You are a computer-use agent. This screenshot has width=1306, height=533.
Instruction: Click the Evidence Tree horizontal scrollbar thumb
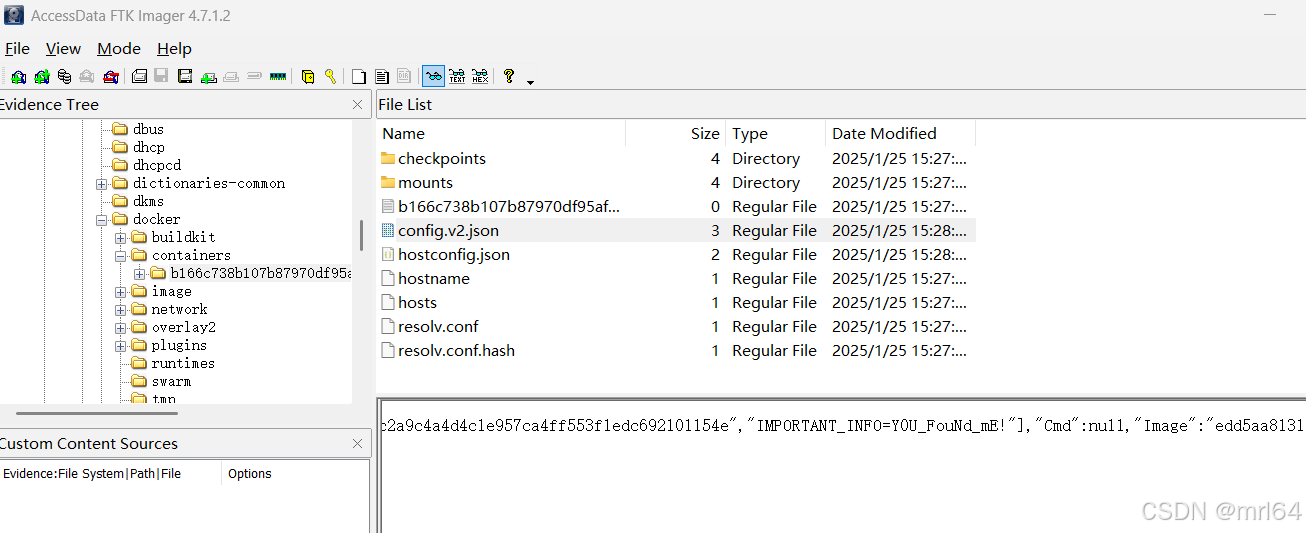[x=97, y=412]
